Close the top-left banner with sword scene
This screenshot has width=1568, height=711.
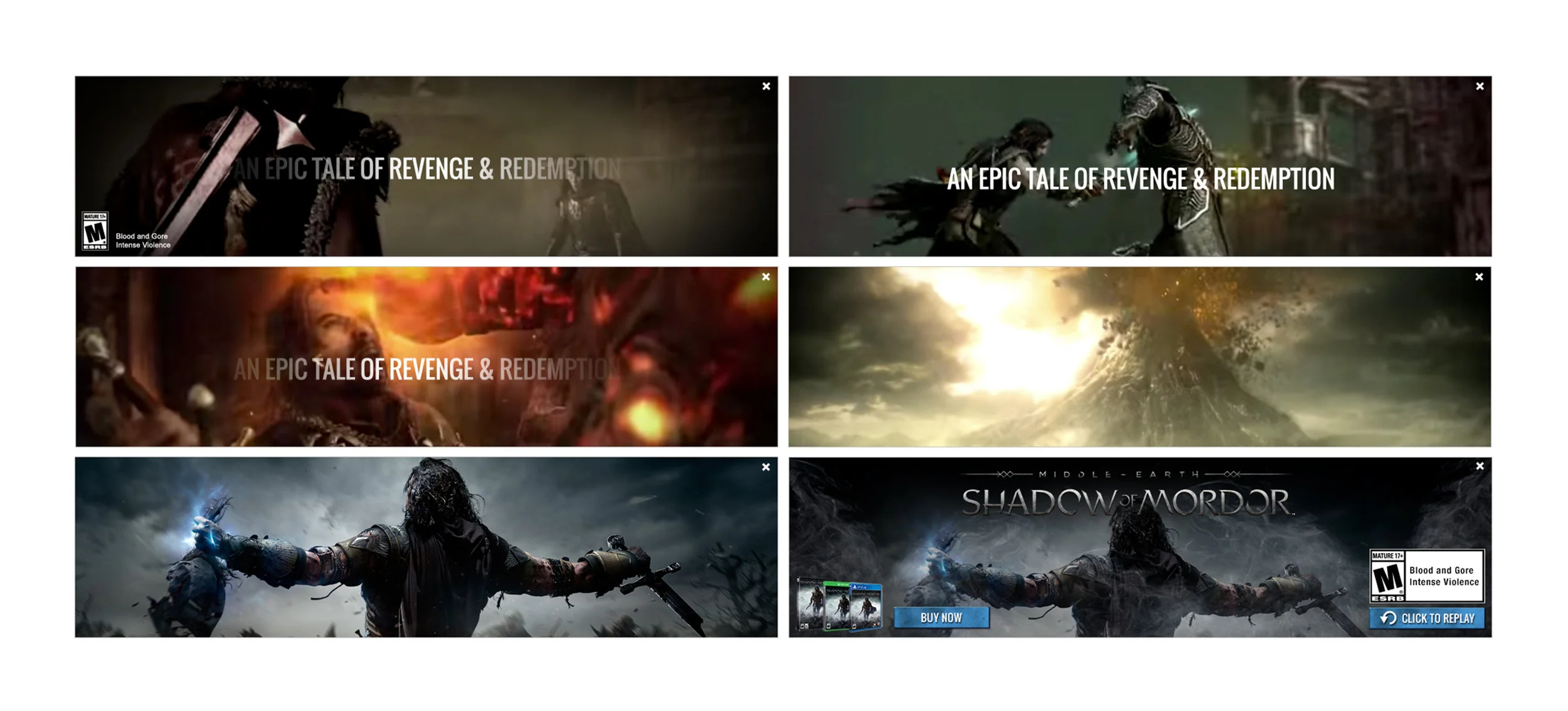766,87
